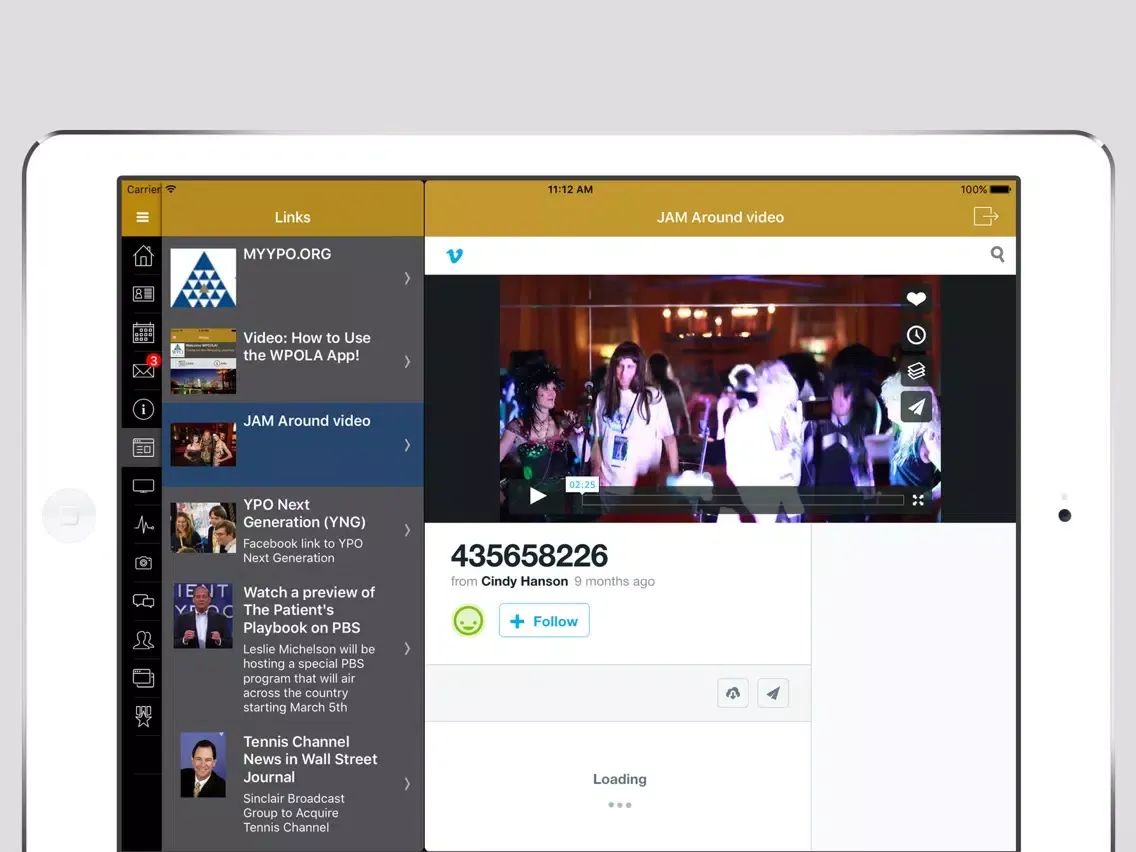Open Video: How to Use the WPOLA App

[x=293, y=361]
